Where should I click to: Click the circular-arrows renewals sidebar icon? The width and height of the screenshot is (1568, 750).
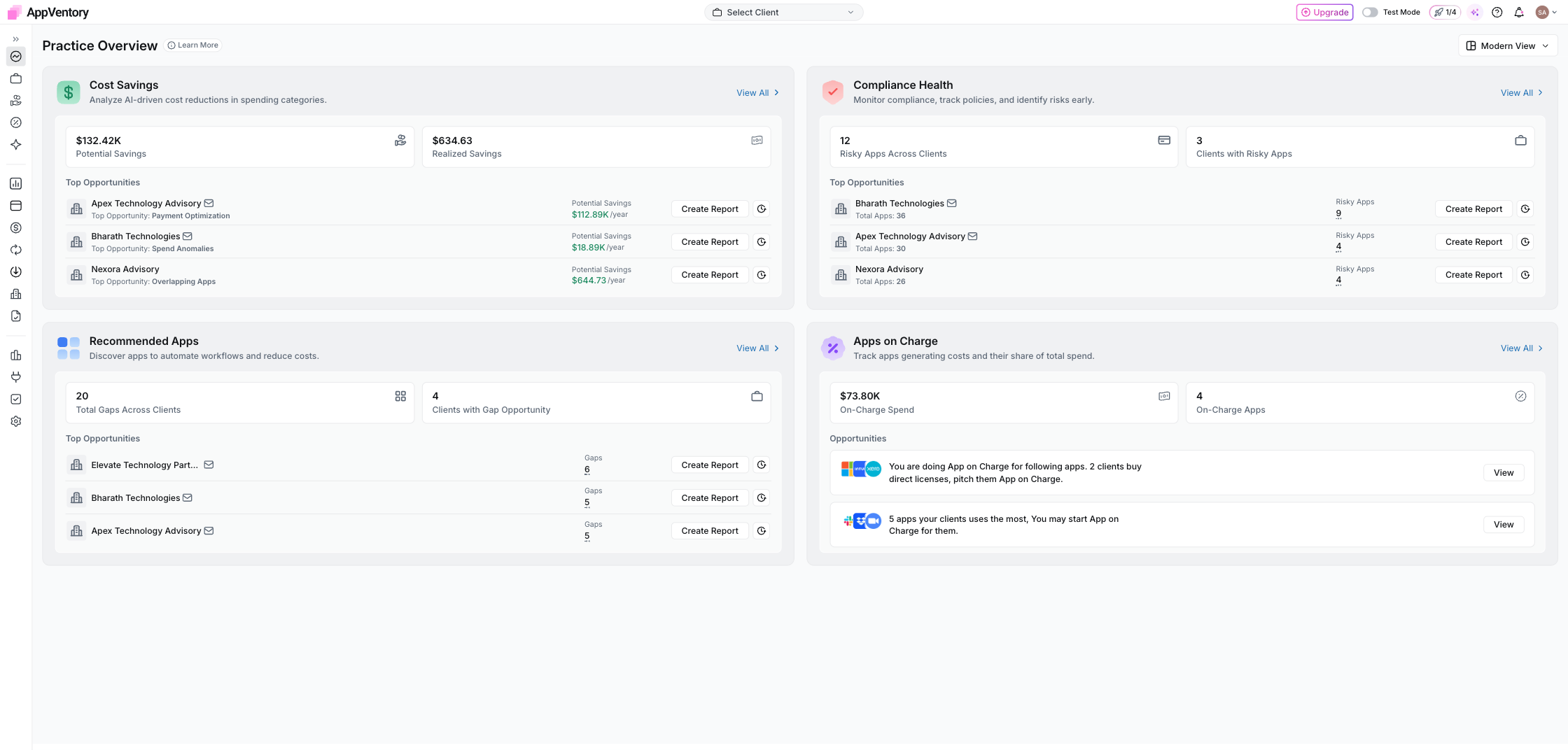[15, 250]
